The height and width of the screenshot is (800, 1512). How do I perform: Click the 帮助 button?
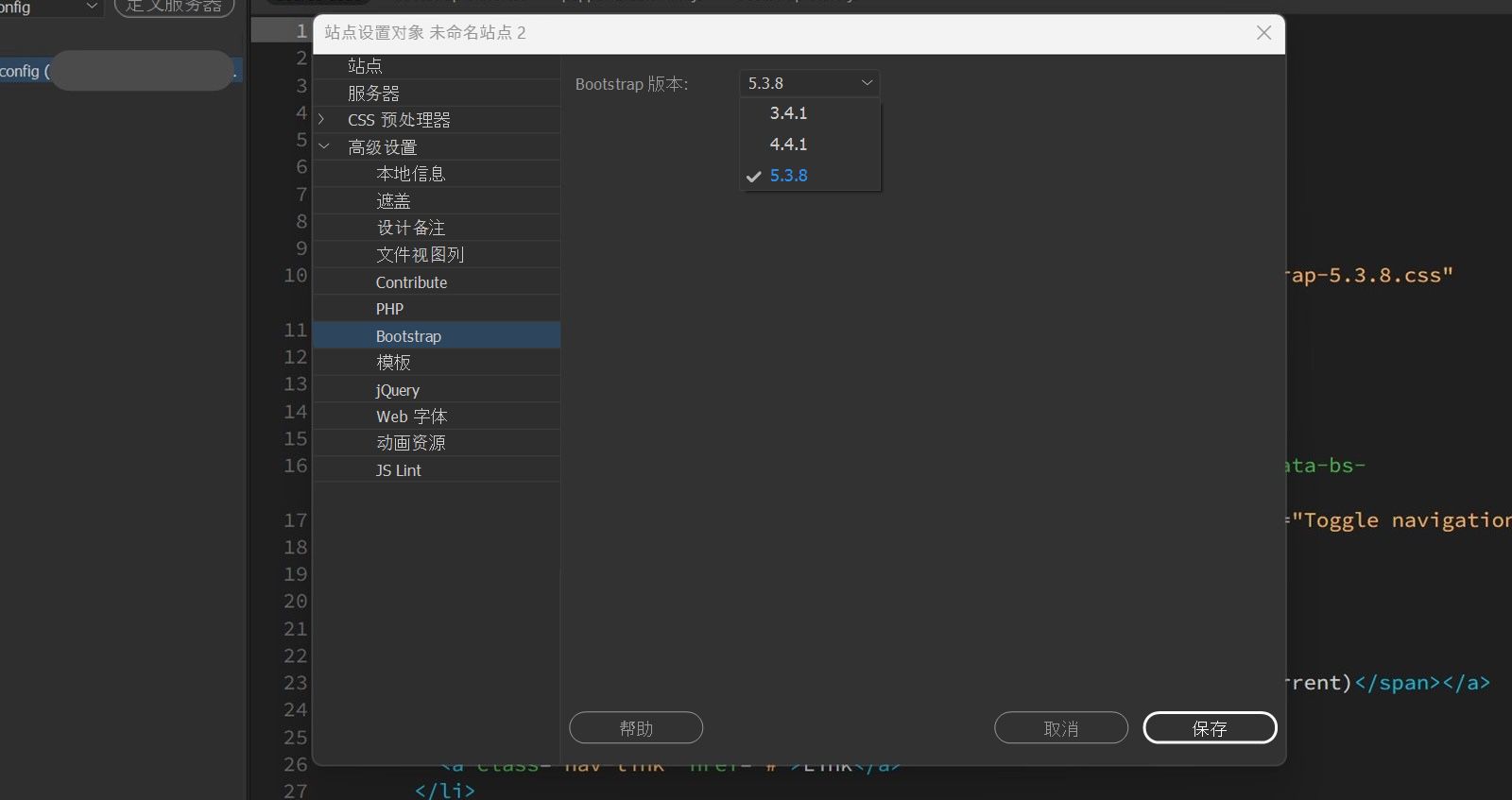pos(636,728)
